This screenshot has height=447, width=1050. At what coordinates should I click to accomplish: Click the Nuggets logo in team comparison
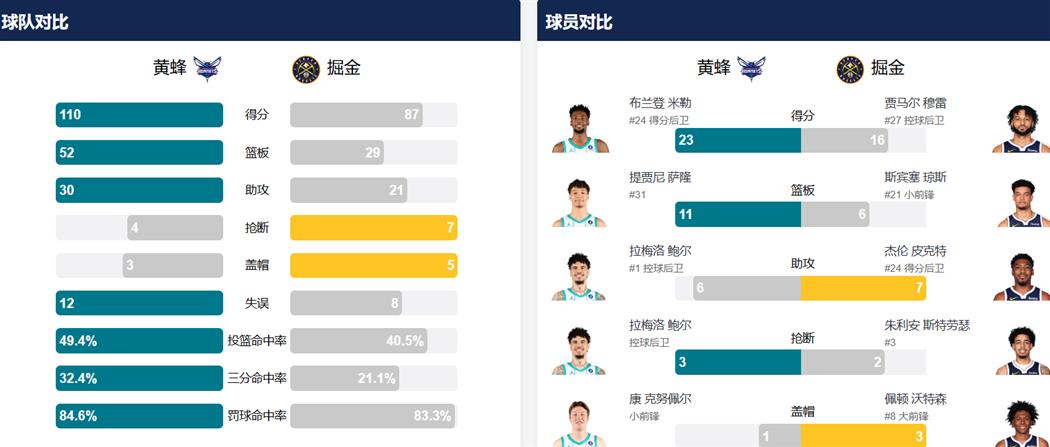click(x=305, y=68)
